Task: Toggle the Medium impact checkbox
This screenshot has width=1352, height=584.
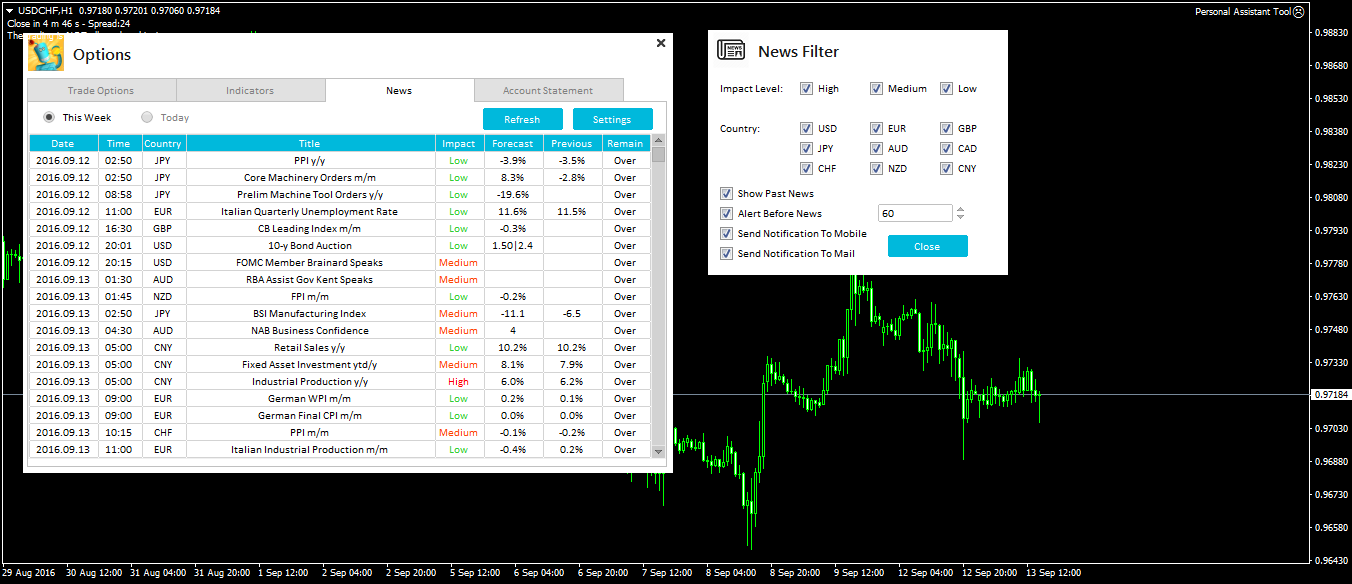Action: pyautogui.click(x=876, y=88)
